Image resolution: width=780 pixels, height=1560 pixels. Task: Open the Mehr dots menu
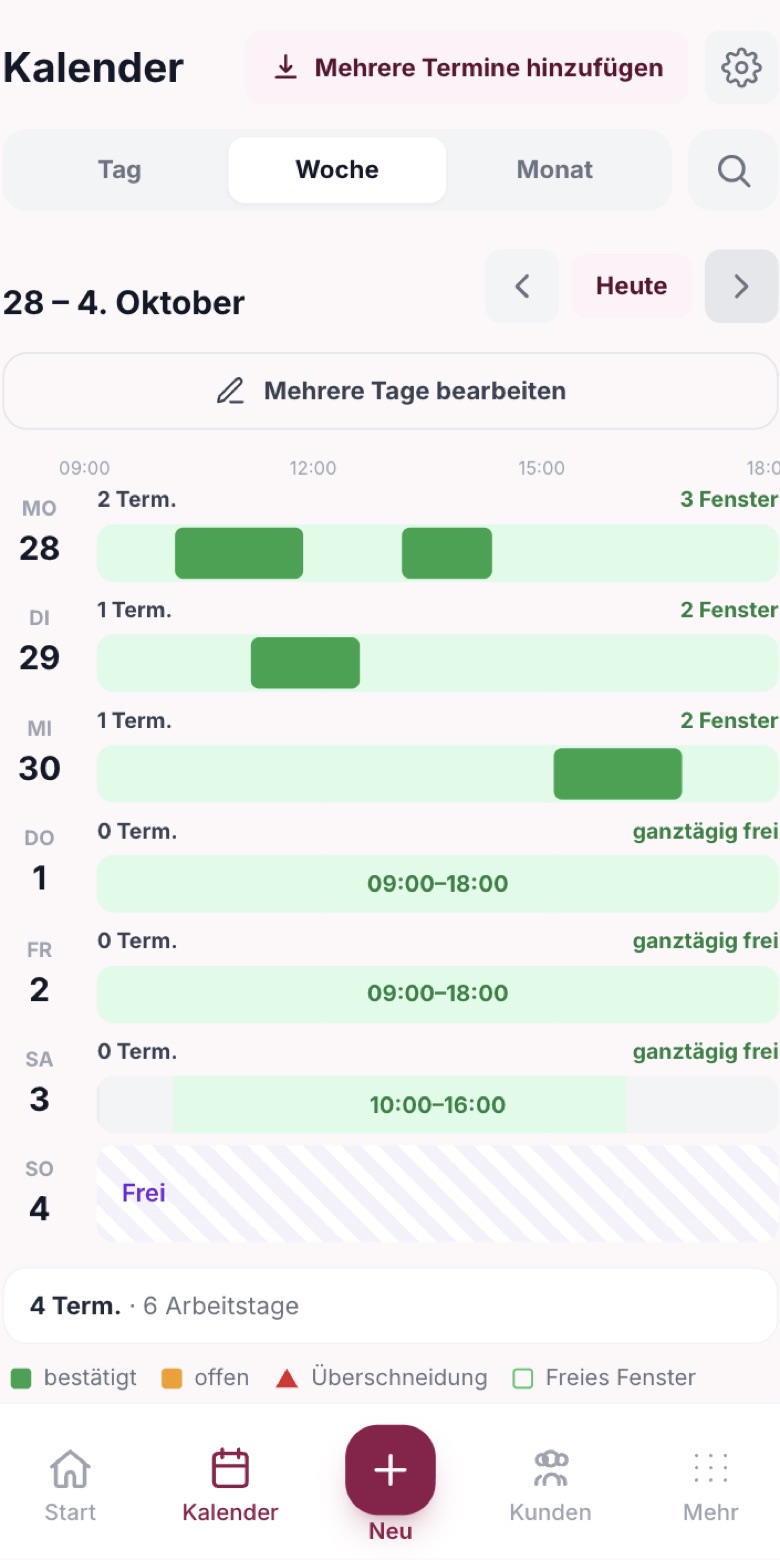(x=711, y=1469)
